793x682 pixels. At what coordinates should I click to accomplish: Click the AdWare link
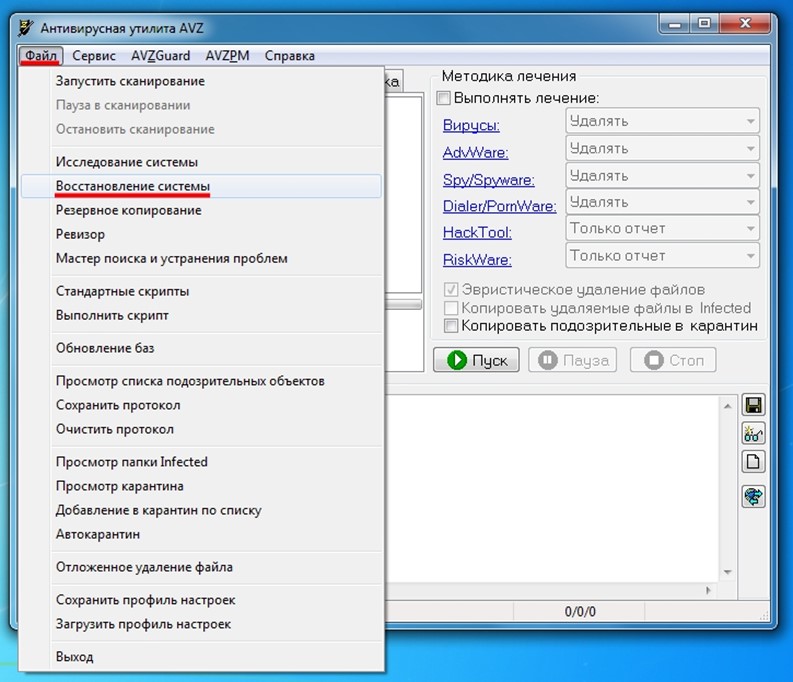(475, 152)
